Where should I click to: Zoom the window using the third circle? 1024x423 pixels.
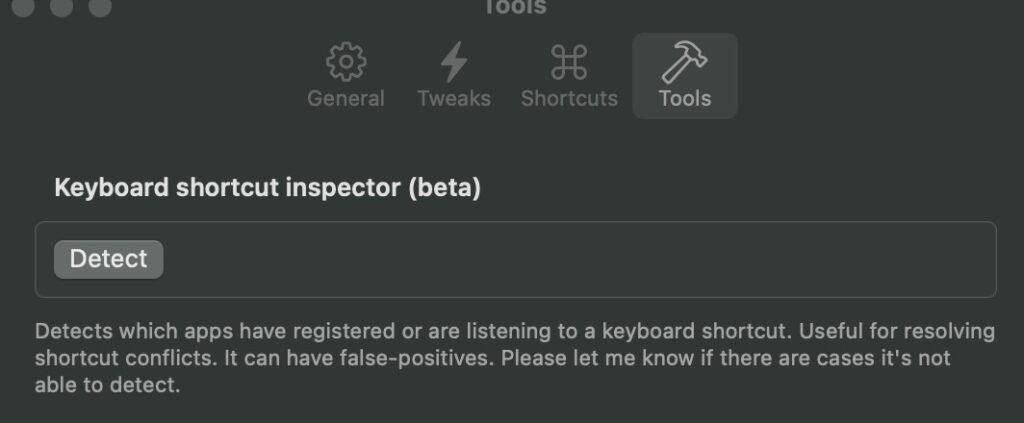[x=100, y=7]
